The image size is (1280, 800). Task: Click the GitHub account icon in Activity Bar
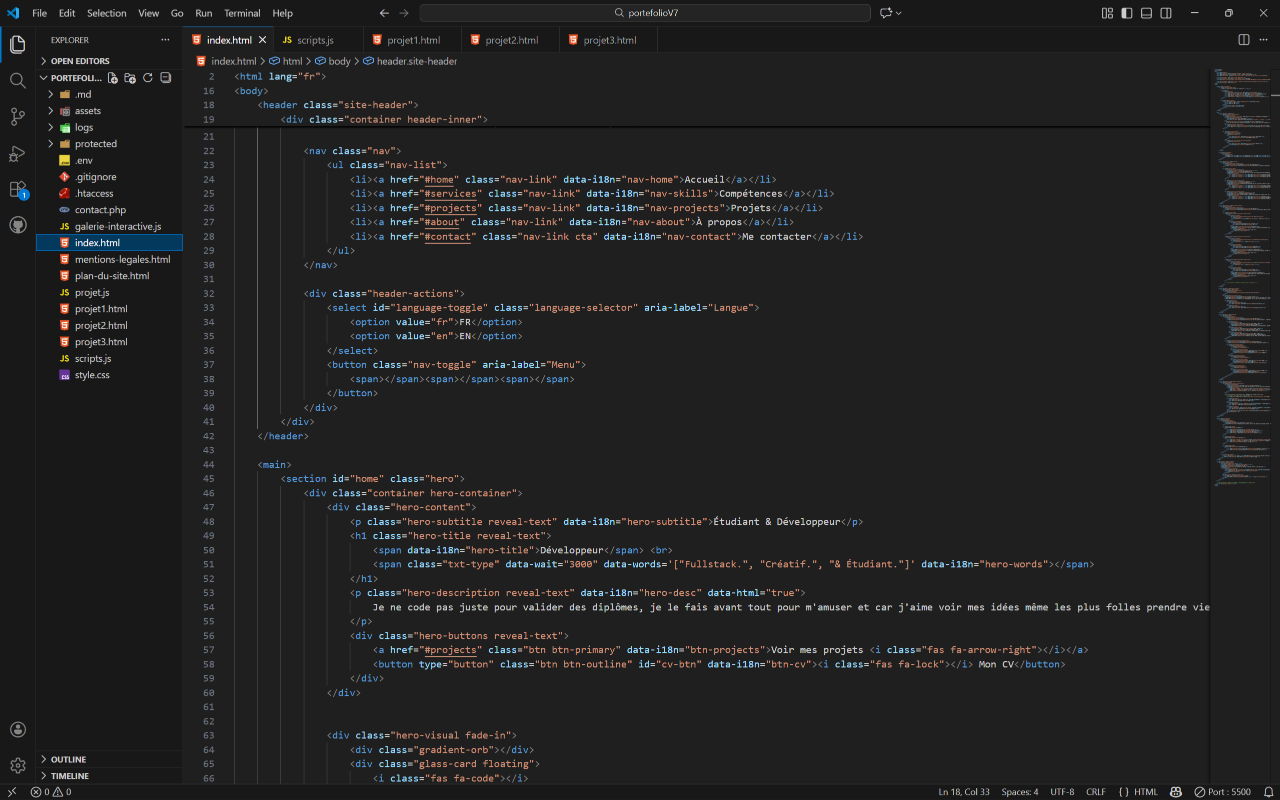point(17,225)
